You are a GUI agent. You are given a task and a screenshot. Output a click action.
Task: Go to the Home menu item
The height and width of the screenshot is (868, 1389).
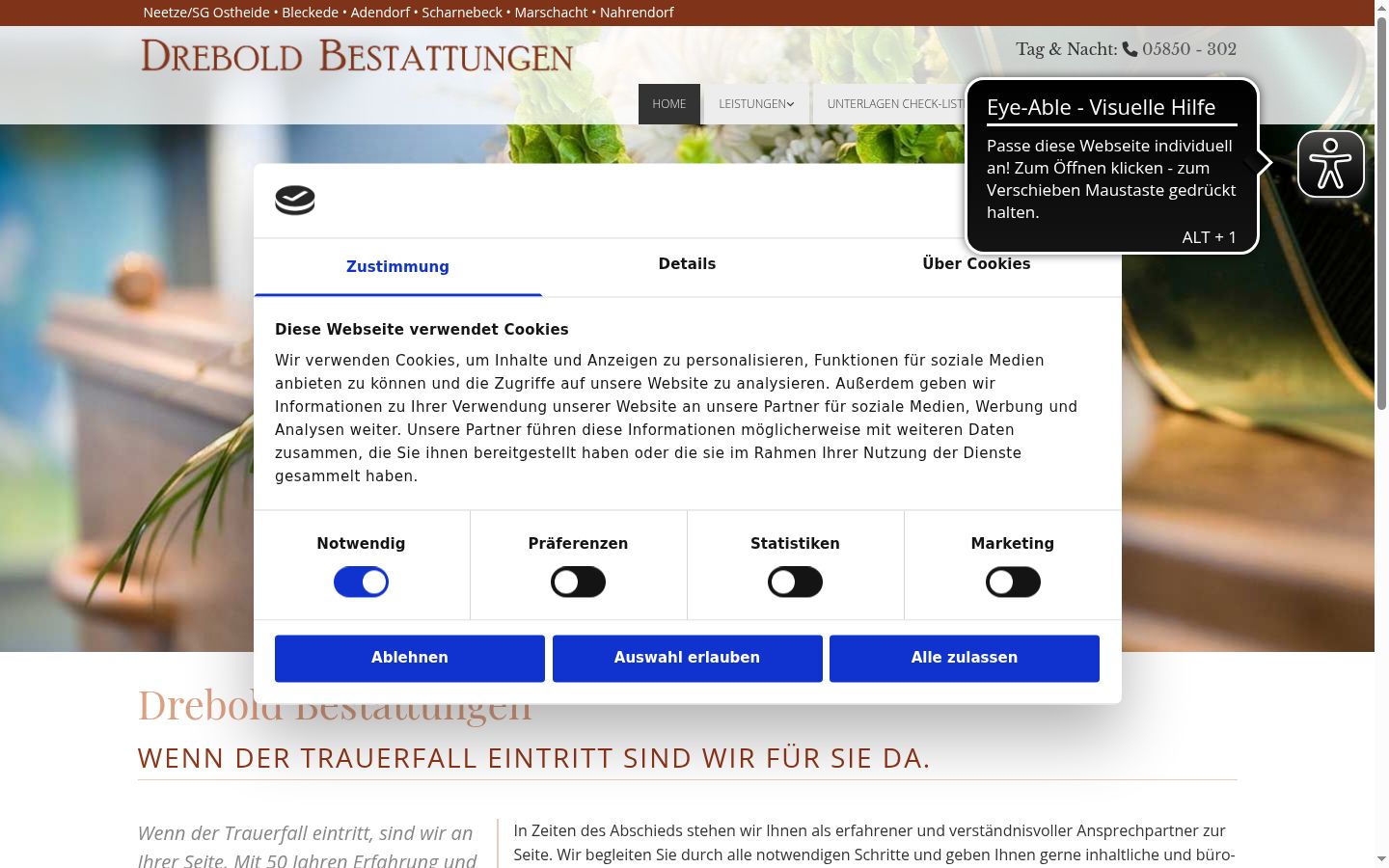[669, 104]
